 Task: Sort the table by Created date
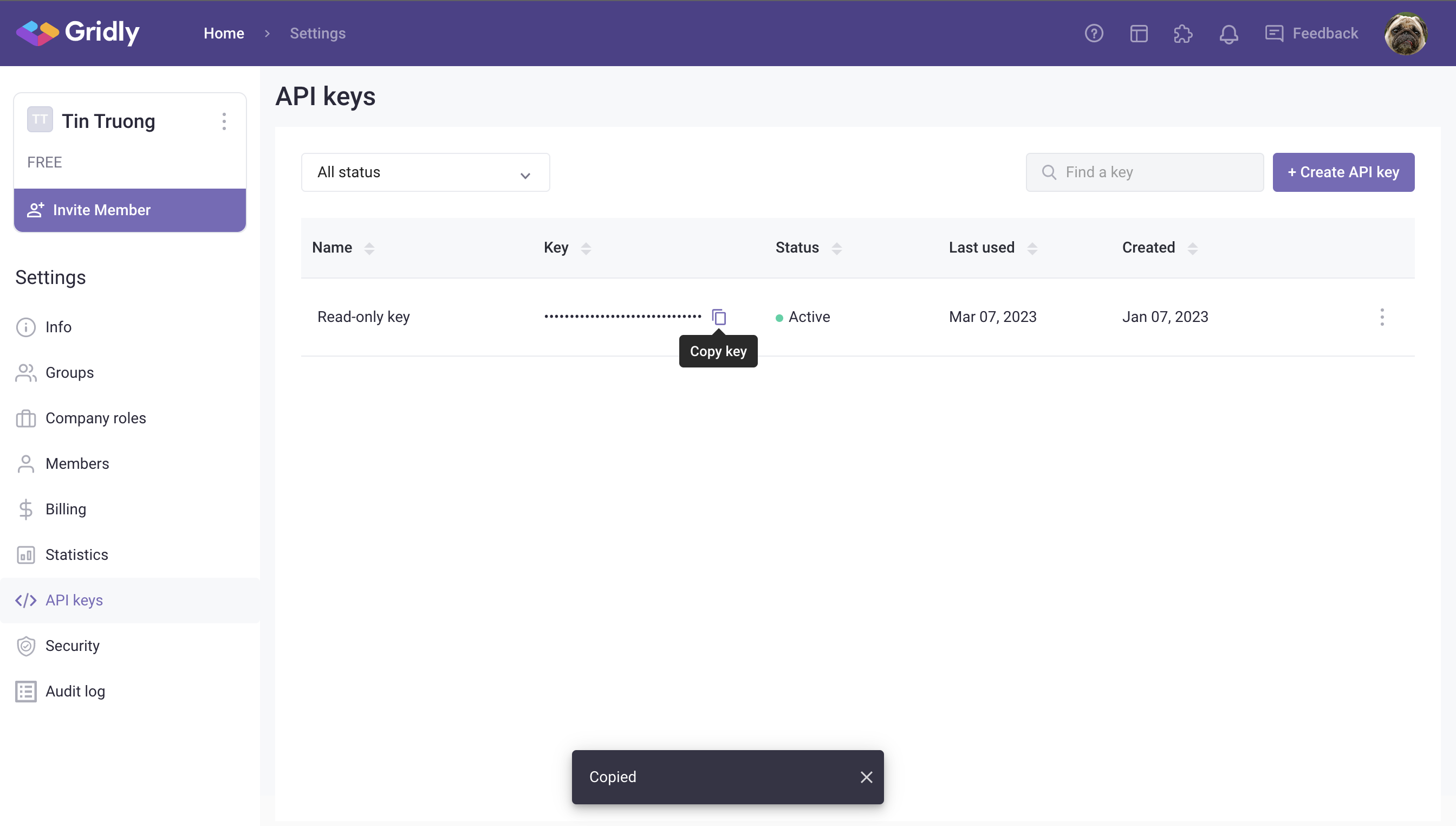(x=1192, y=248)
